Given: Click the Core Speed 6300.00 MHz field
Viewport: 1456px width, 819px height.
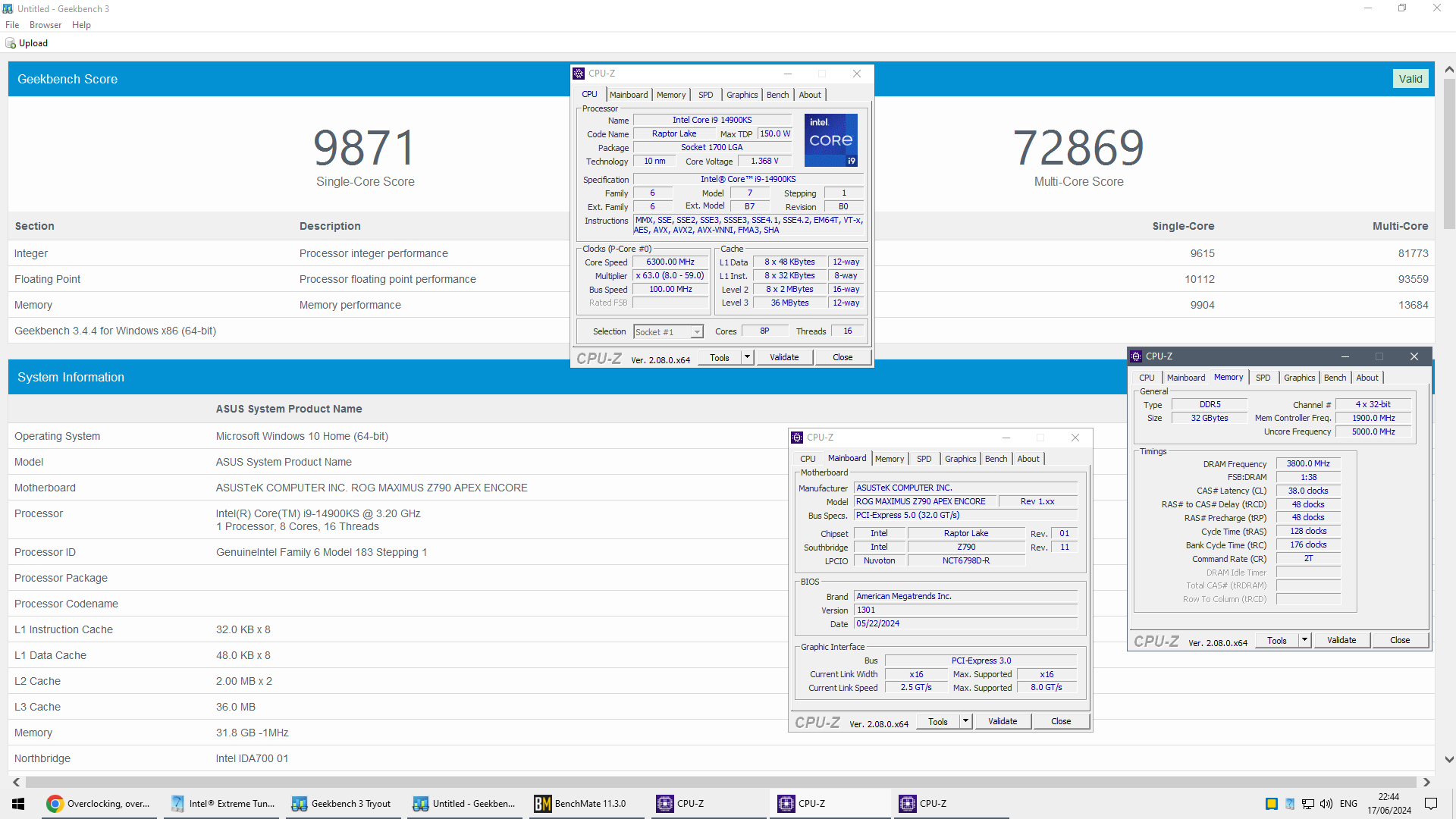Looking at the screenshot, I should click(x=670, y=262).
